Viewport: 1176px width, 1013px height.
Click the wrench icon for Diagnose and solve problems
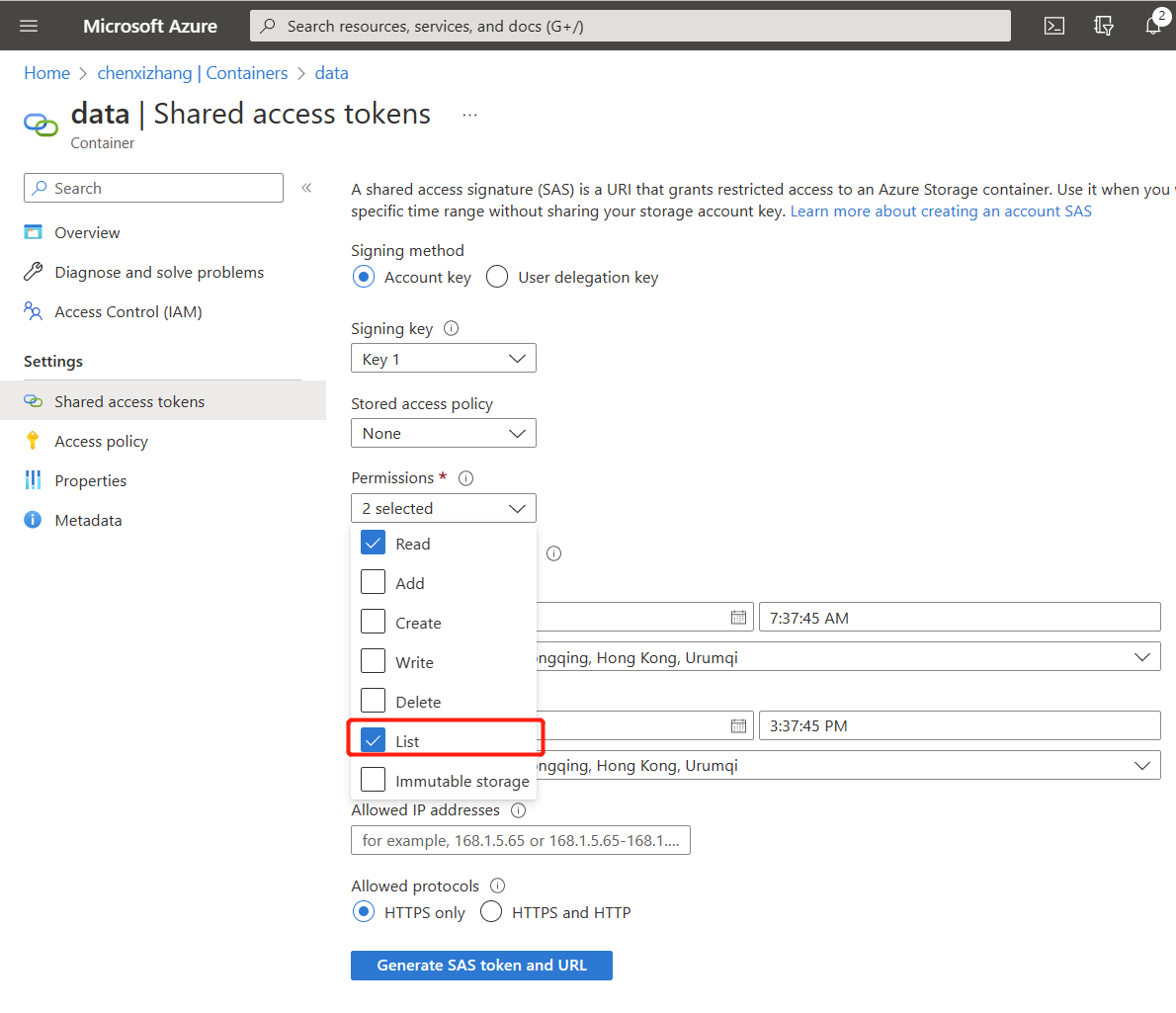click(33, 272)
